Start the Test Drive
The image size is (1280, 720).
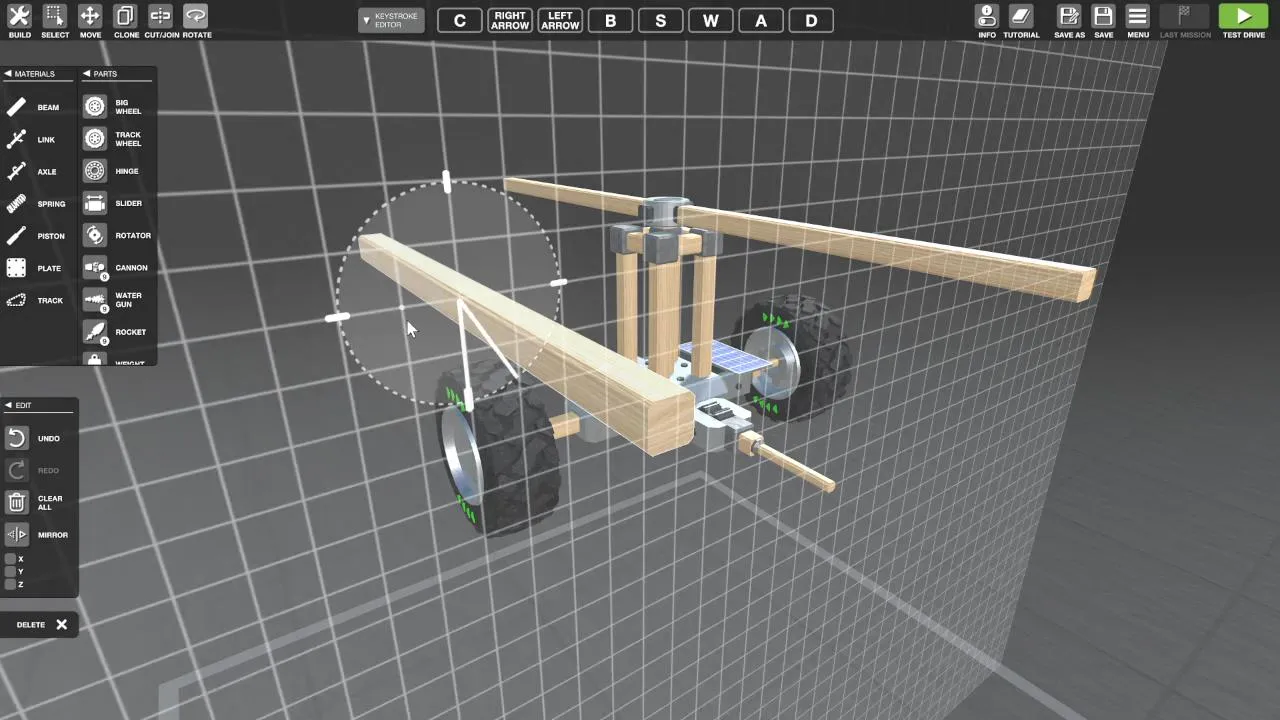tap(1244, 21)
